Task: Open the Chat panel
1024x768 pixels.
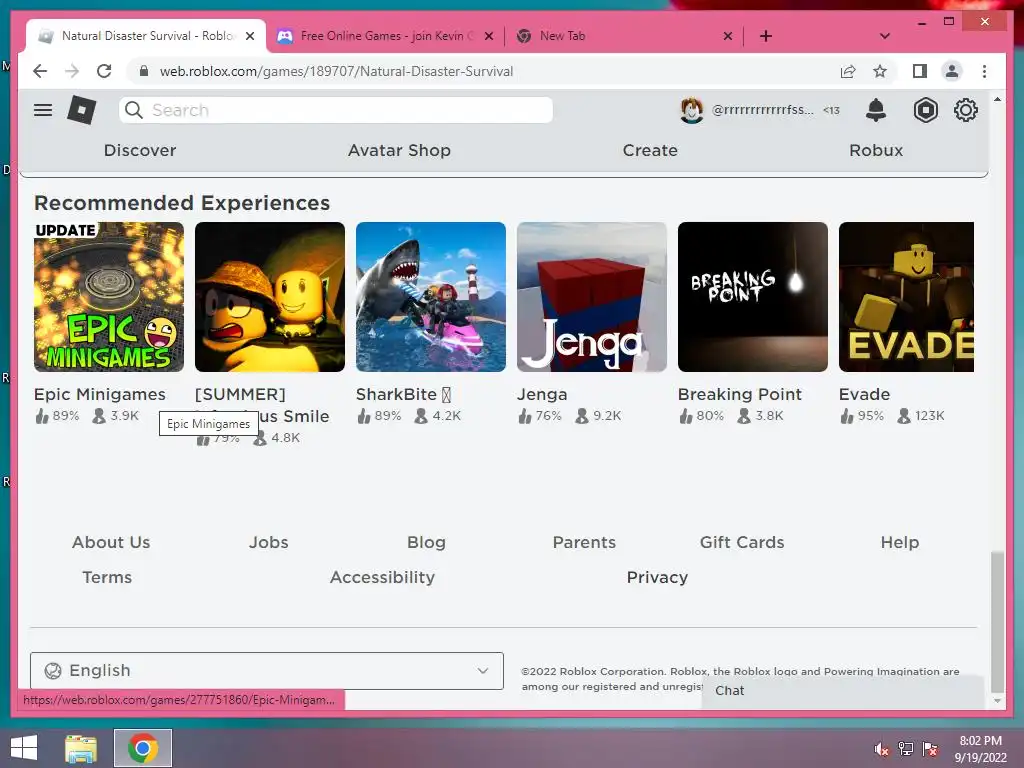Action: [x=842, y=691]
